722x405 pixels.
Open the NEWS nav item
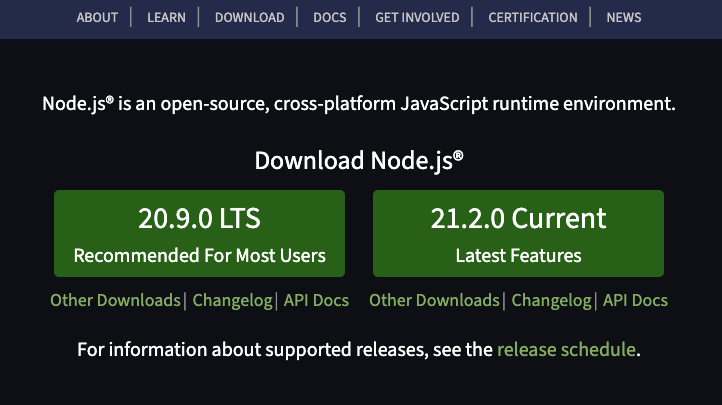click(x=623, y=17)
